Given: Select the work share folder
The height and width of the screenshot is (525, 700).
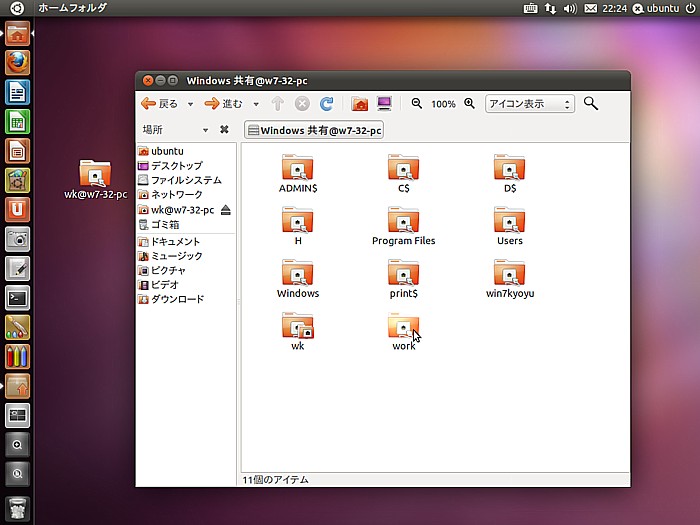Looking at the screenshot, I should point(404,331).
